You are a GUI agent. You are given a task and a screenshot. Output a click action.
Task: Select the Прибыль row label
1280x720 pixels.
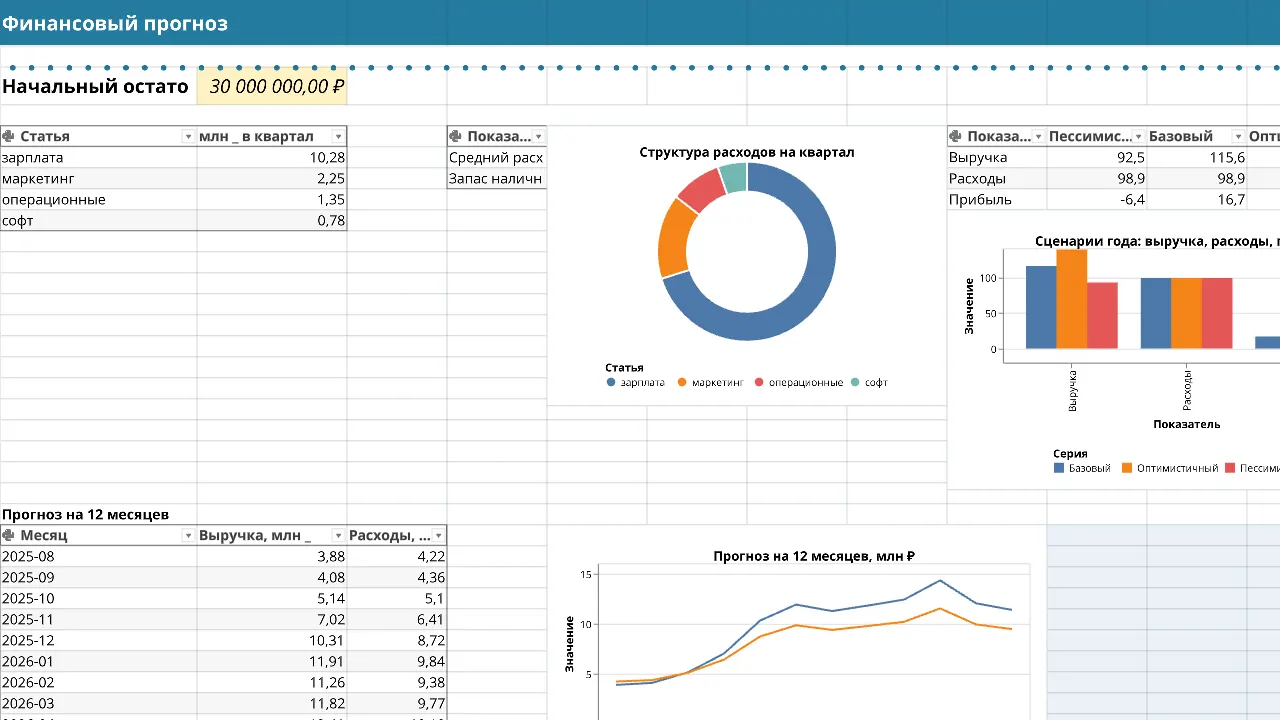click(997, 200)
